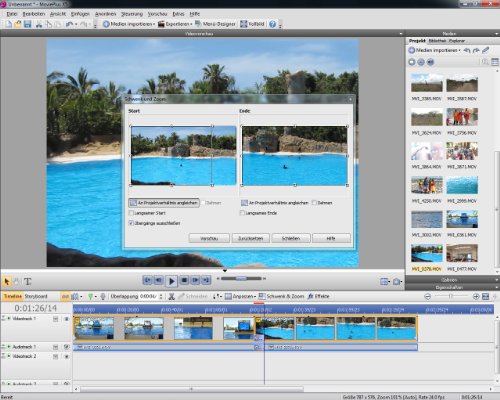Click the Stop playback button
Image resolution: width=500 pixels, height=400 pixels.
click(x=184, y=280)
